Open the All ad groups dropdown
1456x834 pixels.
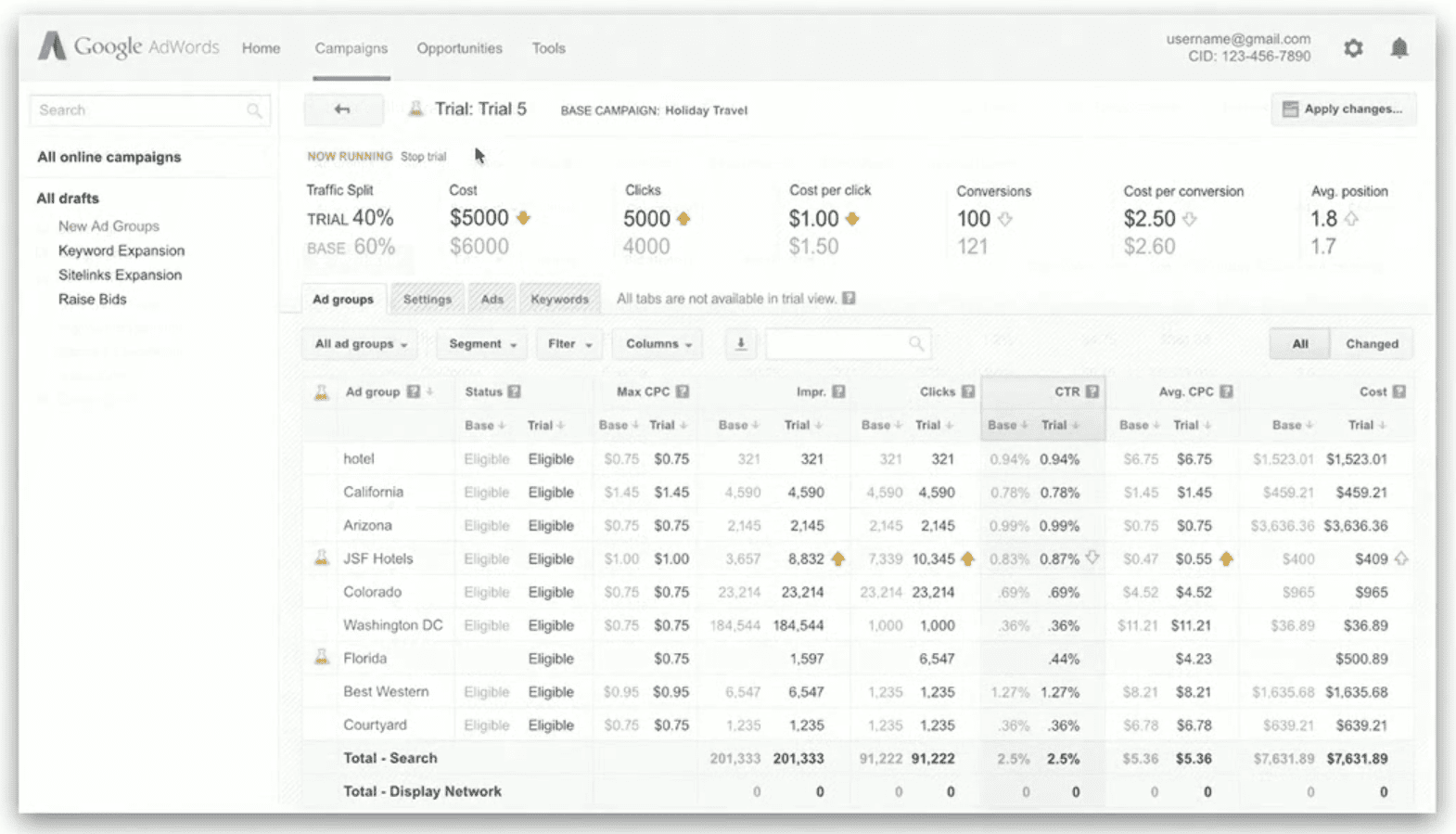point(361,344)
